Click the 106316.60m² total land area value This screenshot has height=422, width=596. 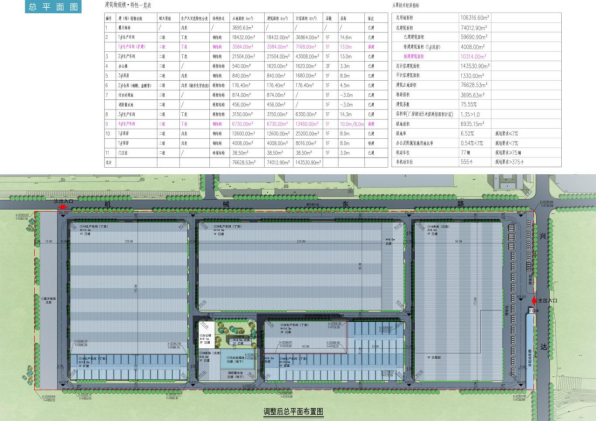pyautogui.click(x=474, y=17)
